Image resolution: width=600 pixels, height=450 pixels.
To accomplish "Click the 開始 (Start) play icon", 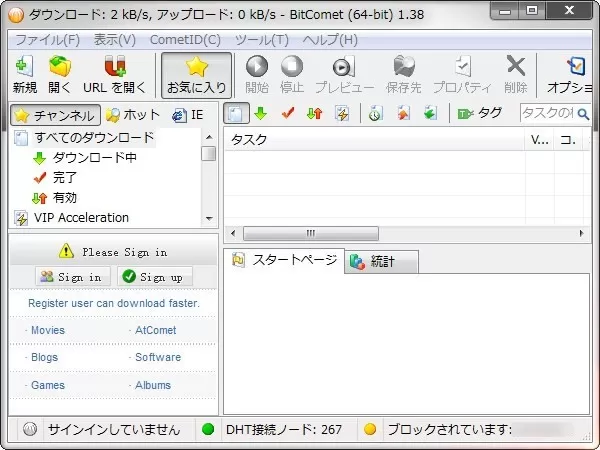I will point(257,67).
